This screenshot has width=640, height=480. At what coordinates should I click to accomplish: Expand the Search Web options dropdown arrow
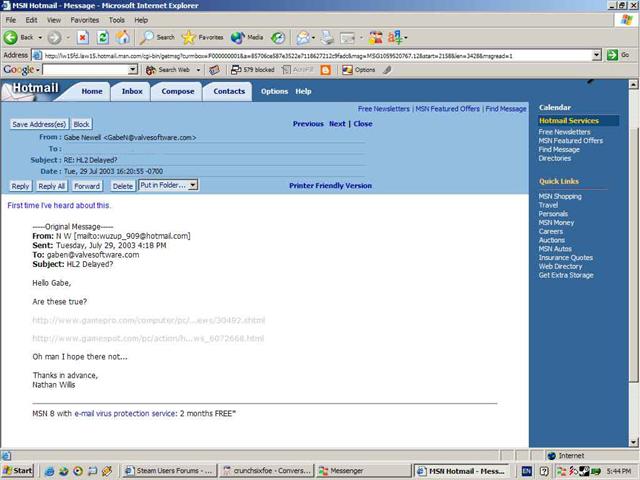(x=198, y=70)
